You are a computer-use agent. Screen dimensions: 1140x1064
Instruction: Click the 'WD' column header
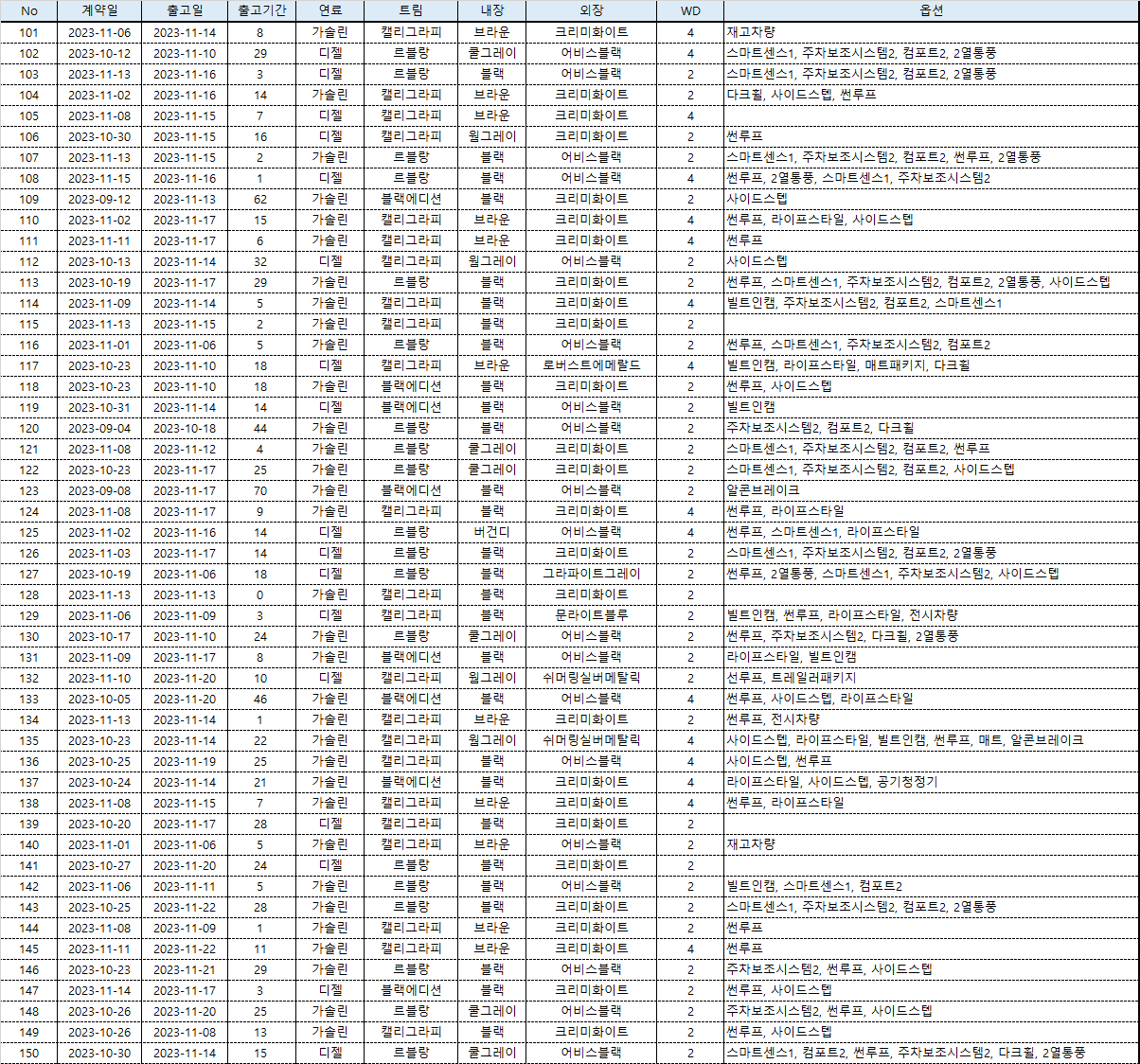(x=690, y=11)
